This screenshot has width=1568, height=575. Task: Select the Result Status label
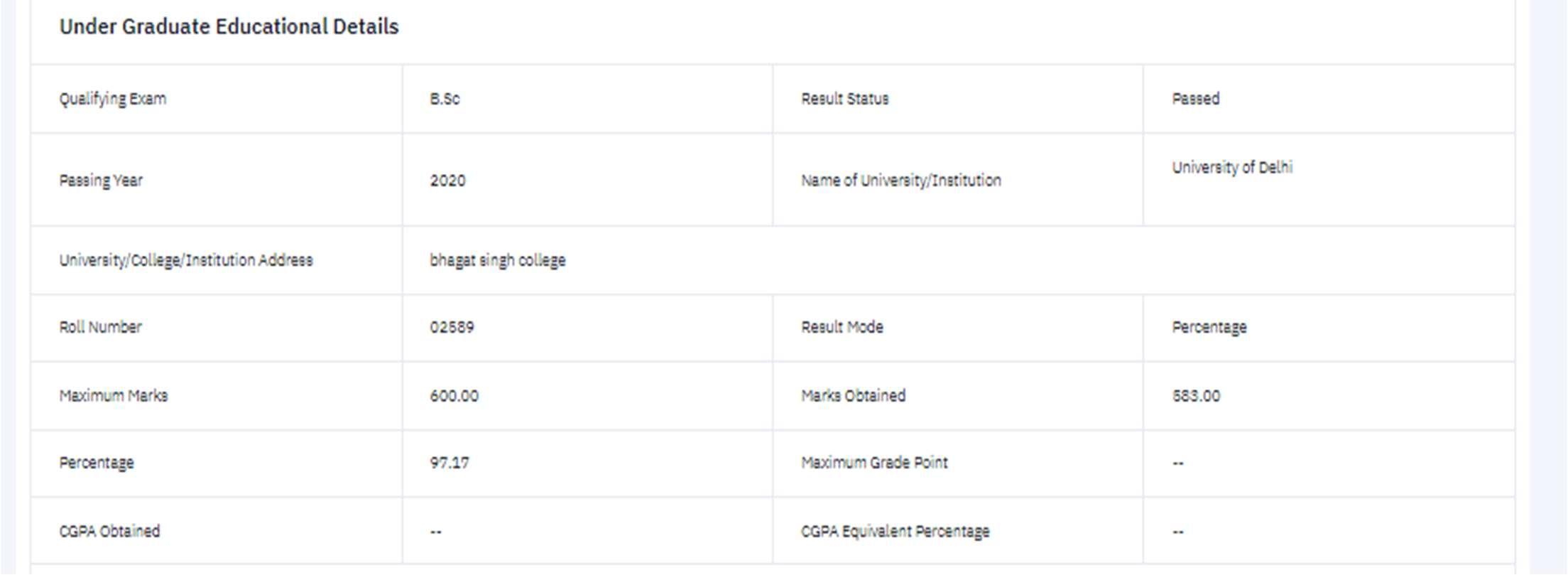point(845,99)
